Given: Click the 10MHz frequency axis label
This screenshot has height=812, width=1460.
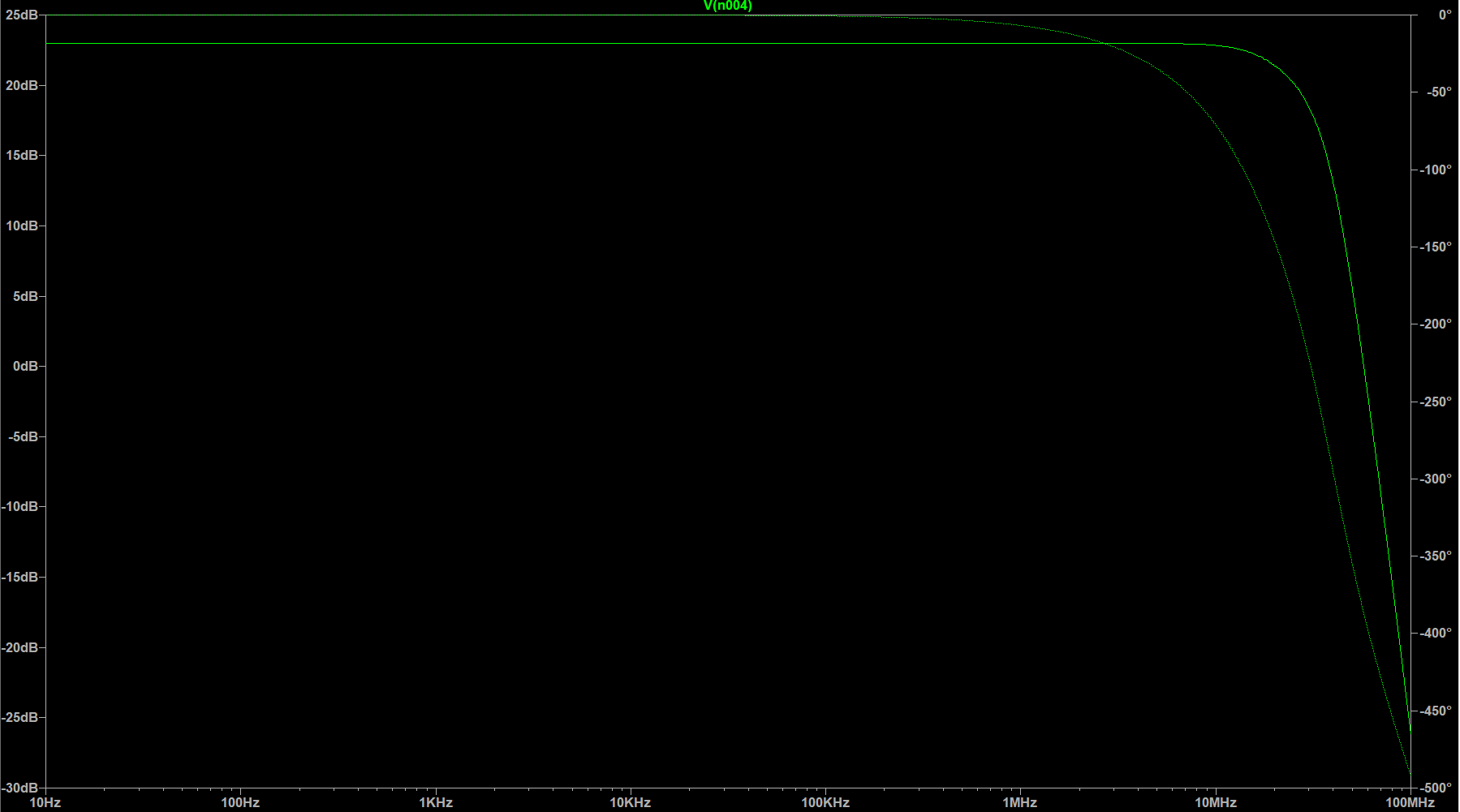Looking at the screenshot, I should 1216,802.
